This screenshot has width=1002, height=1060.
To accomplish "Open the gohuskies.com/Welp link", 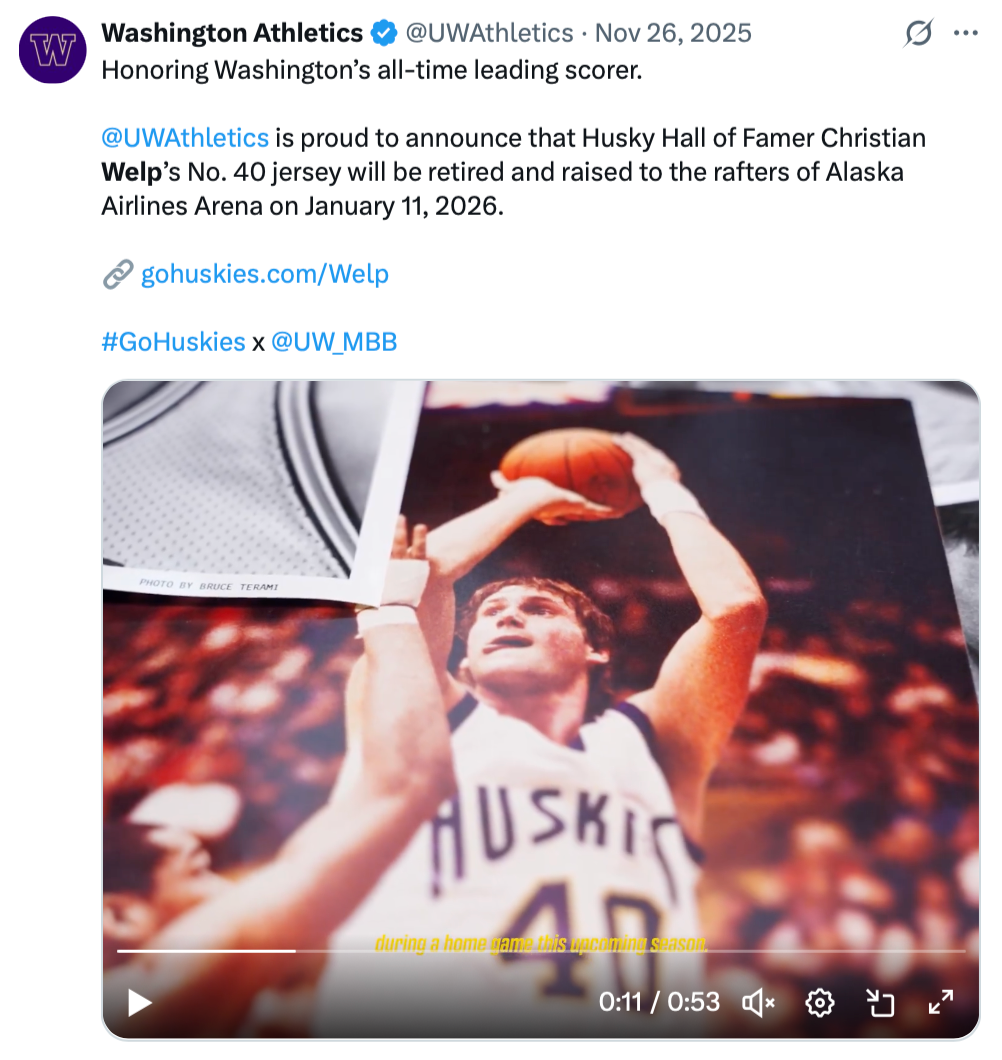I will (x=264, y=274).
